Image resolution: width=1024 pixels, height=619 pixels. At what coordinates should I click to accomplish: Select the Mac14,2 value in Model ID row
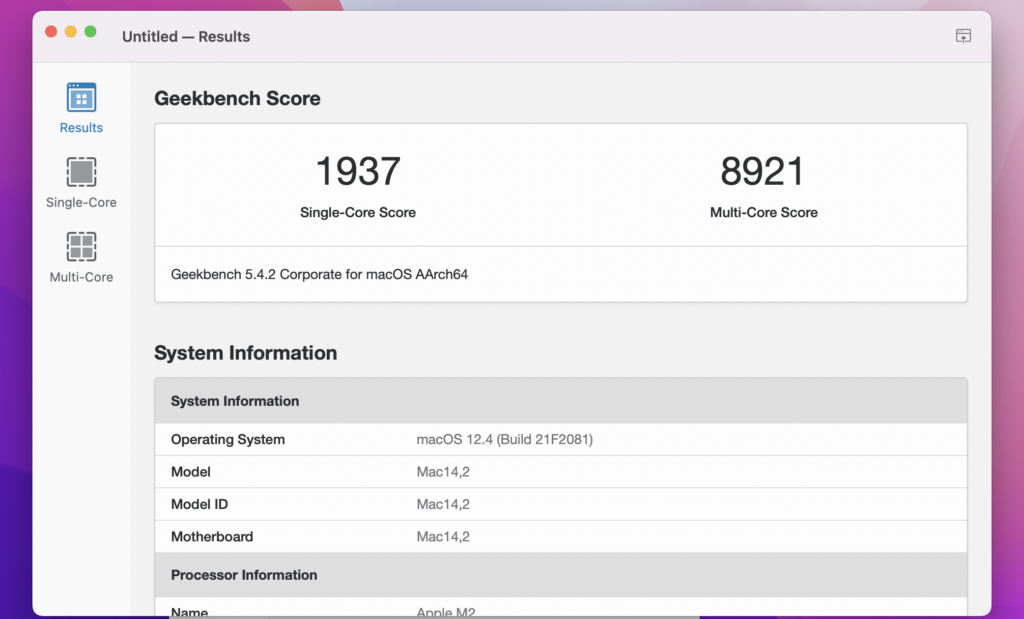click(443, 504)
